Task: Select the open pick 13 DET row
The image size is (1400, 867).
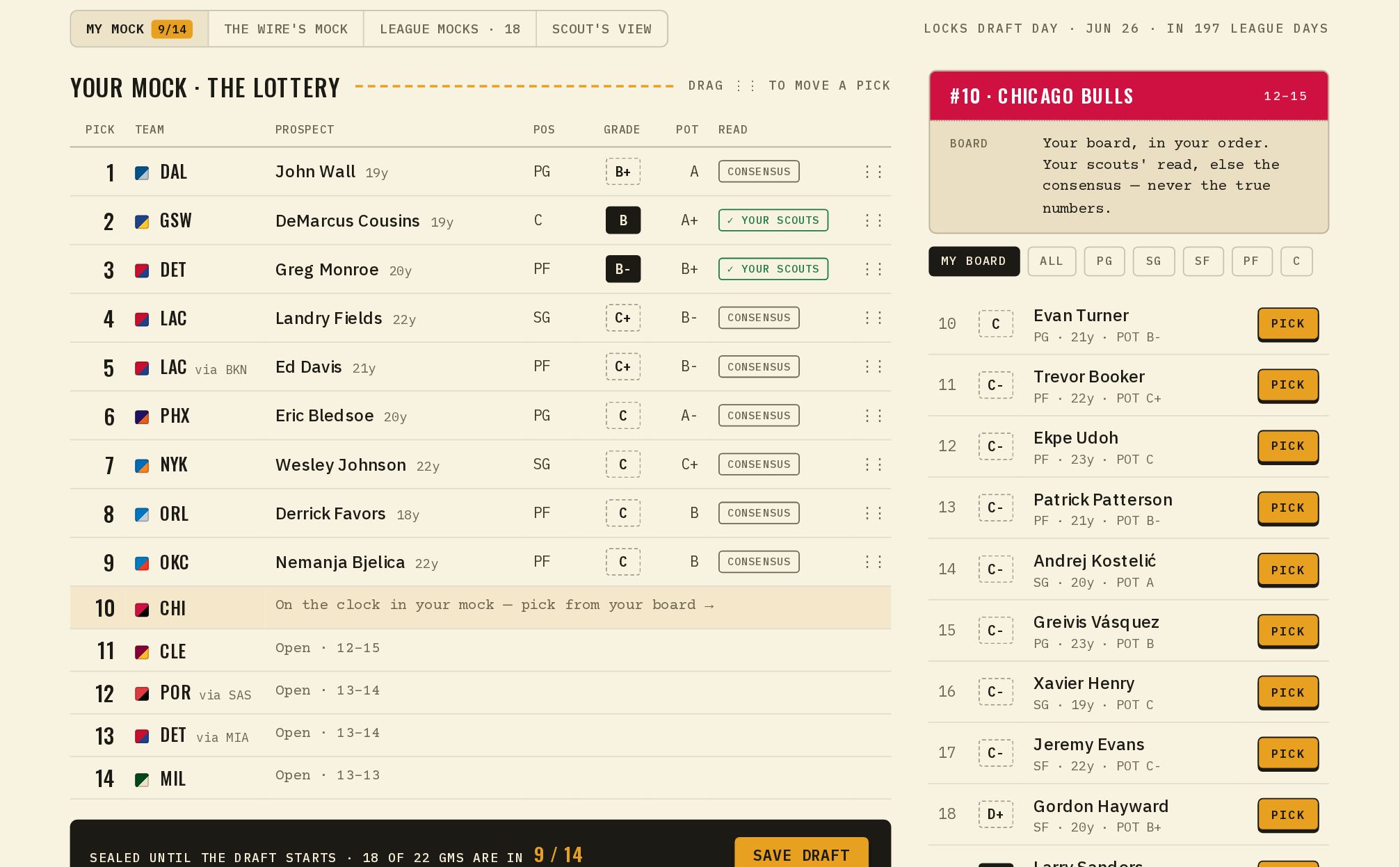Action: pyautogui.click(x=481, y=735)
